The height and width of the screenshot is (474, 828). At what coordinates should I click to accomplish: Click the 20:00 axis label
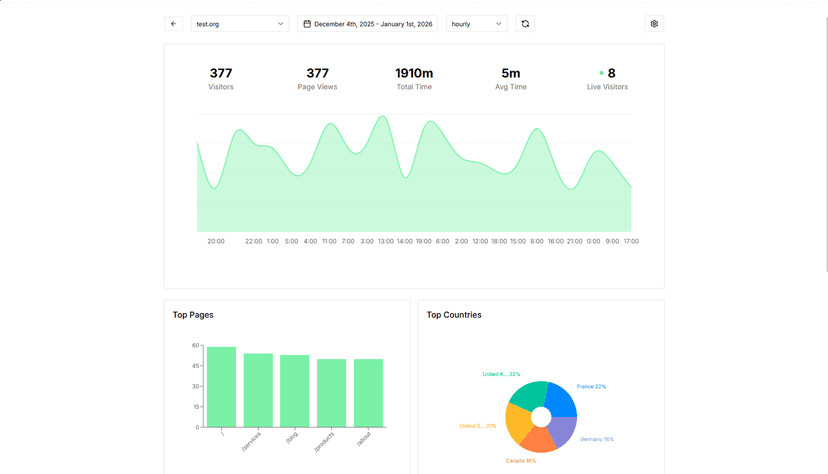coord(215,241)
